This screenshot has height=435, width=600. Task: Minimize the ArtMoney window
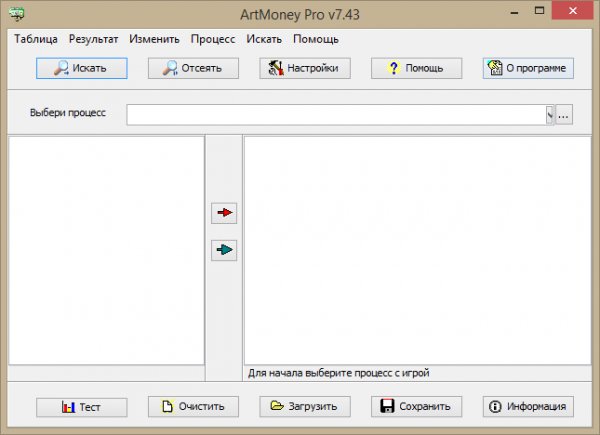point(515,12)
